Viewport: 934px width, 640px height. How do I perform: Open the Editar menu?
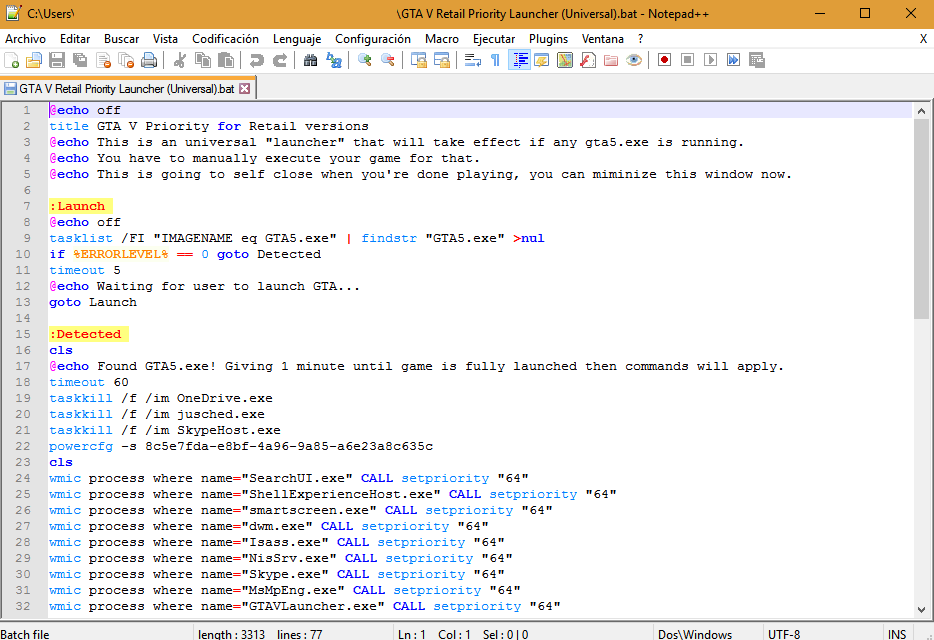[75, 39]
